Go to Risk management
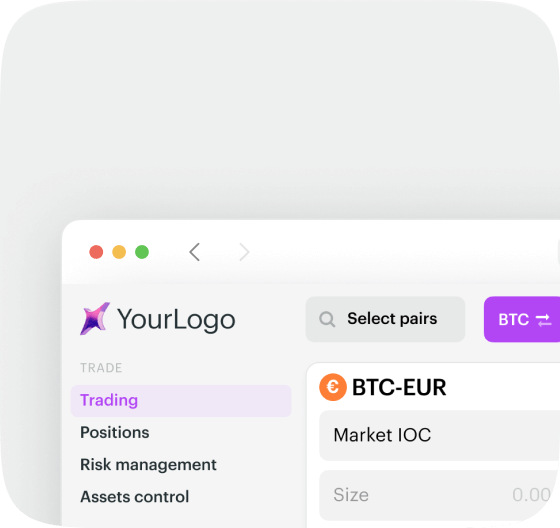Viewport: 560px width, 528px height. (x=148, y=465)
